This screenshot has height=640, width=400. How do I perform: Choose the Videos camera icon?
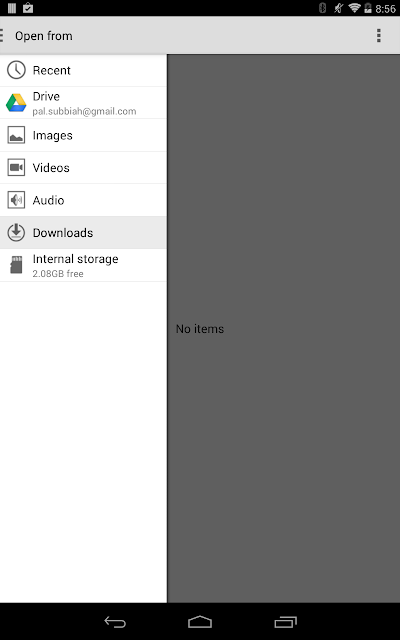(16, 167)
